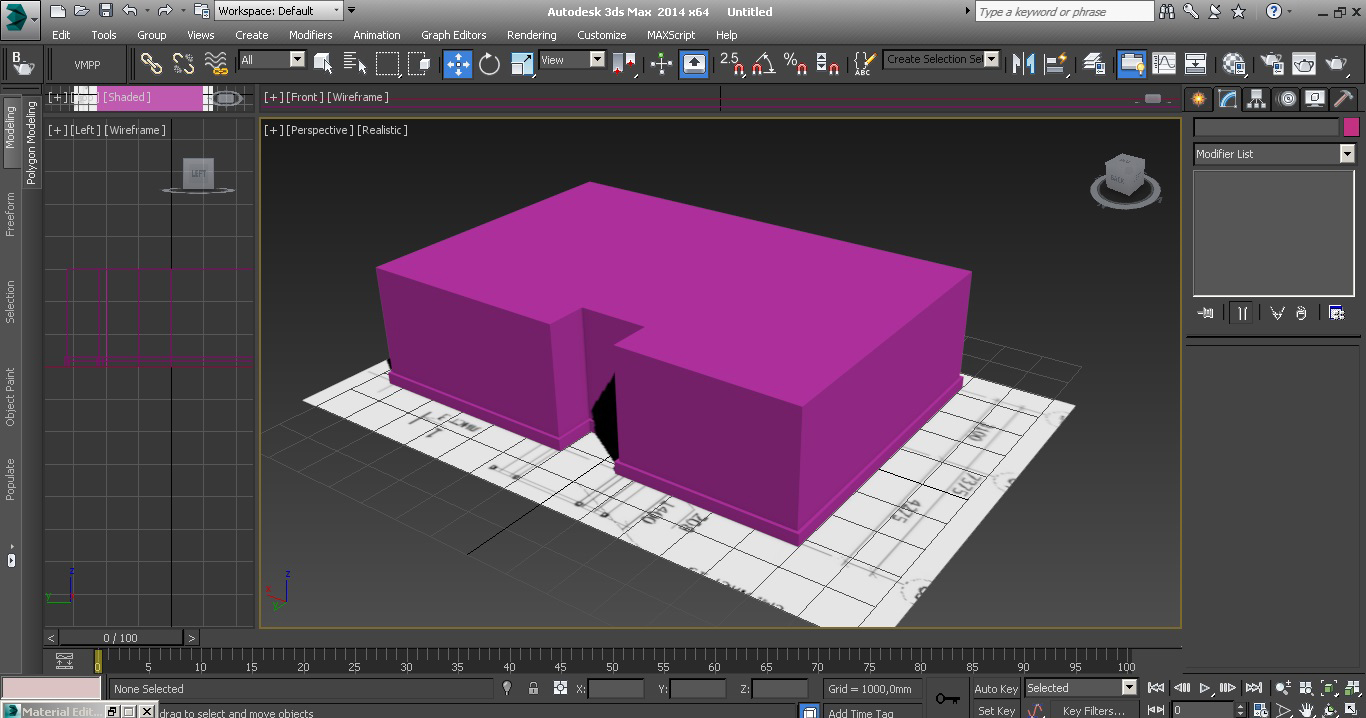The height and width of the screenshot is (718, 1366).
Task: Open the selection filter All dropdown
Action: point(296,60)
